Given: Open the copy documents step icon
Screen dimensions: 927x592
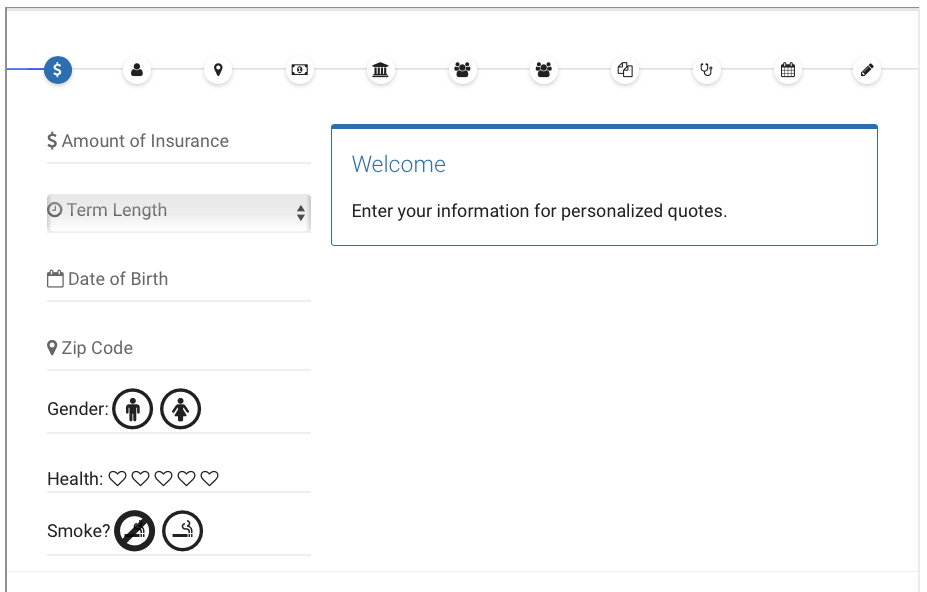Looking at the screenshot, I should [625, 70].
